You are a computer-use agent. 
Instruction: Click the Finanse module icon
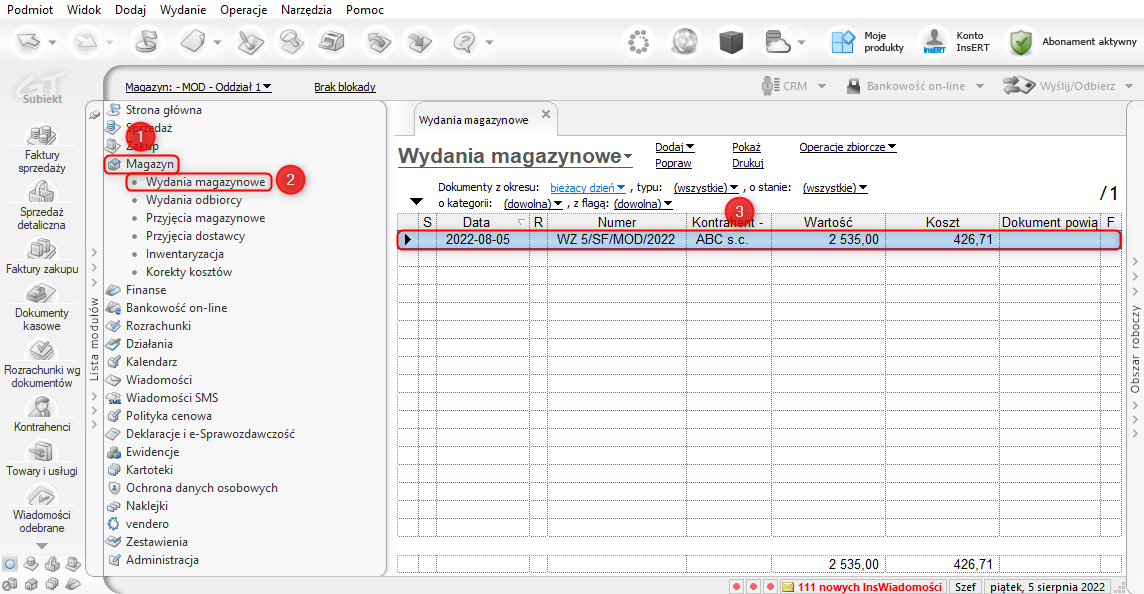[114, 290]
